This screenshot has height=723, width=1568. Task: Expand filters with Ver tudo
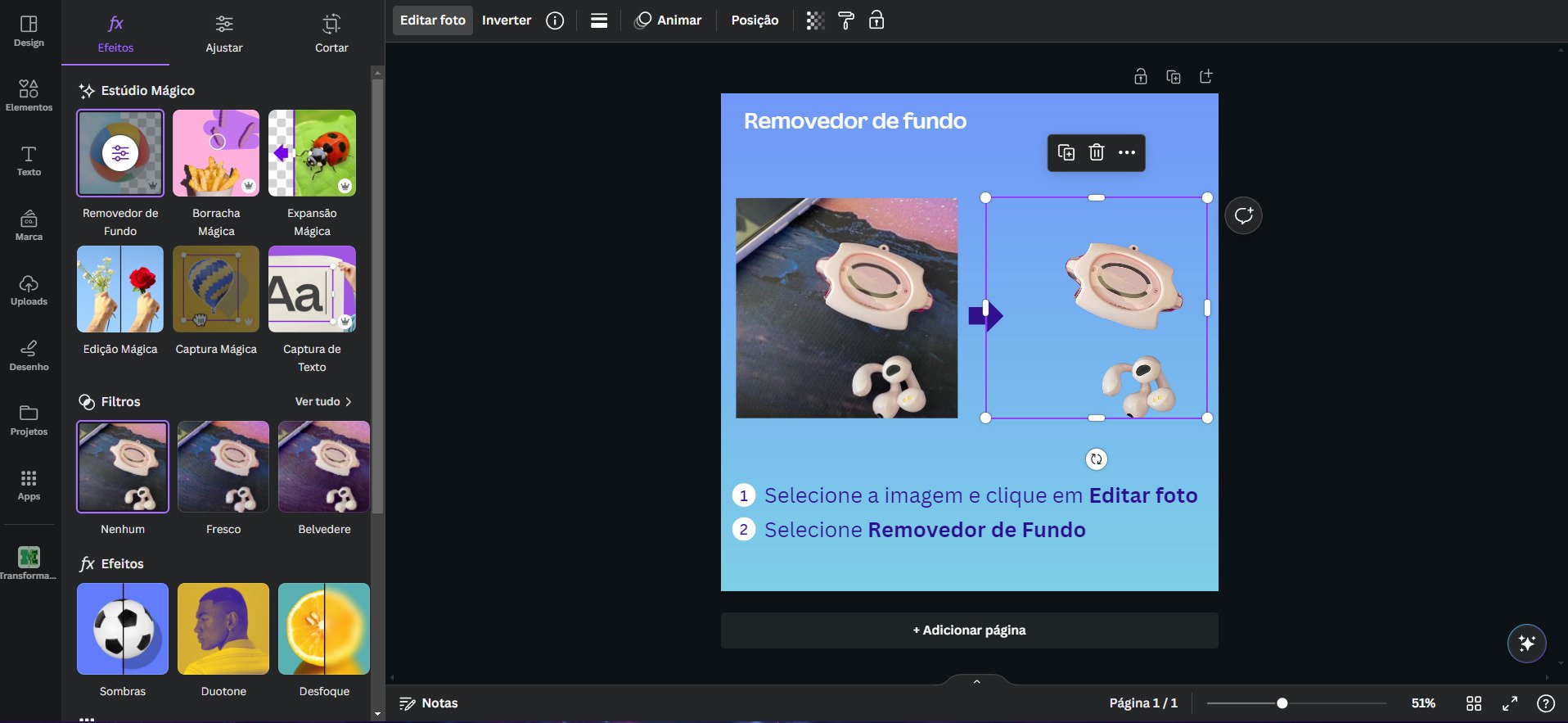click(323, 401)
